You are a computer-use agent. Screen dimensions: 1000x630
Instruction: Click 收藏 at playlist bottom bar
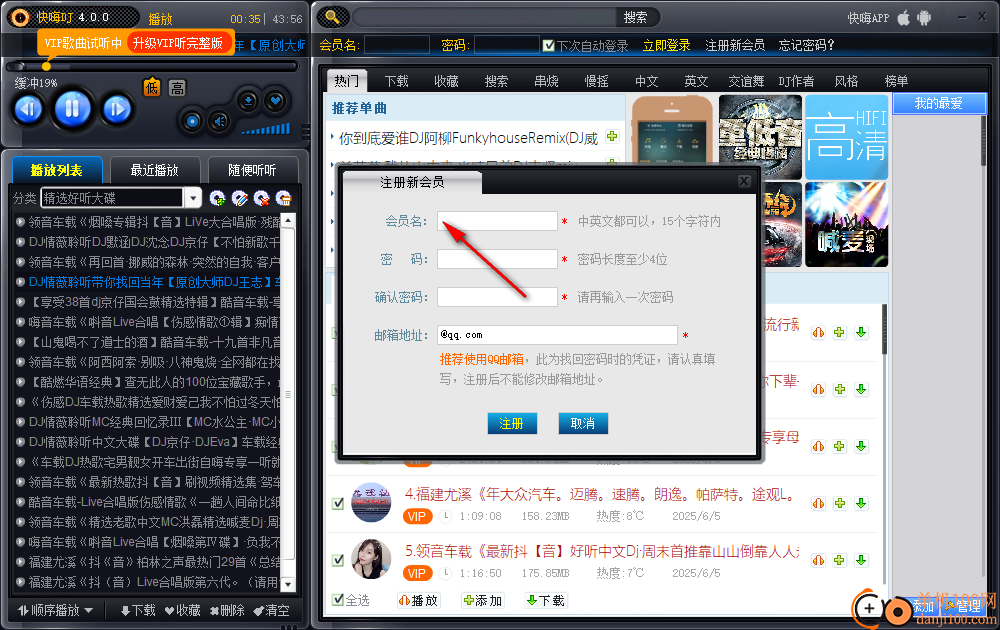182,610
